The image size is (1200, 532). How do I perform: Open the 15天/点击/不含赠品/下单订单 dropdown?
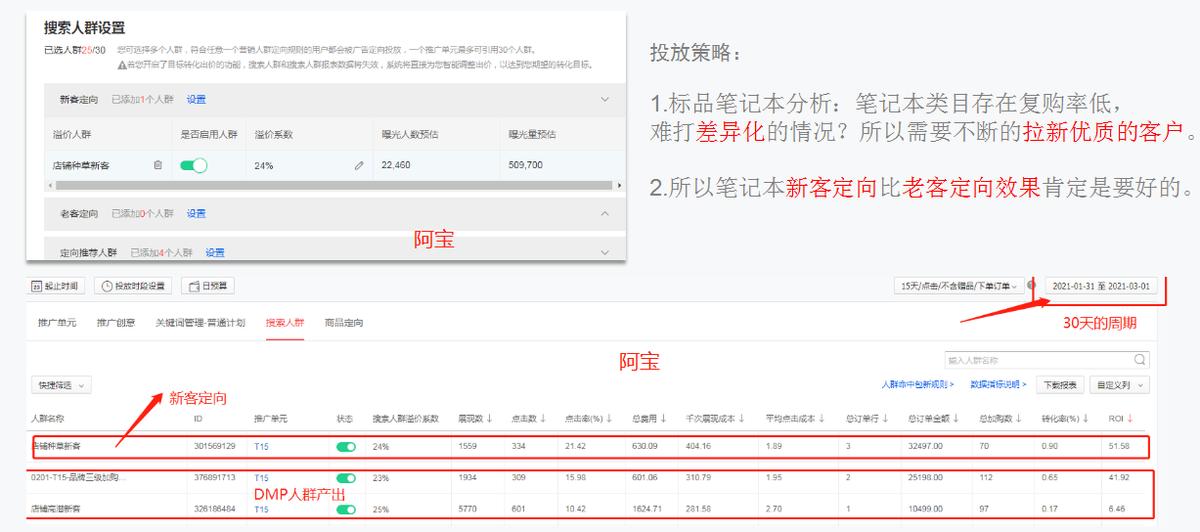957,286
